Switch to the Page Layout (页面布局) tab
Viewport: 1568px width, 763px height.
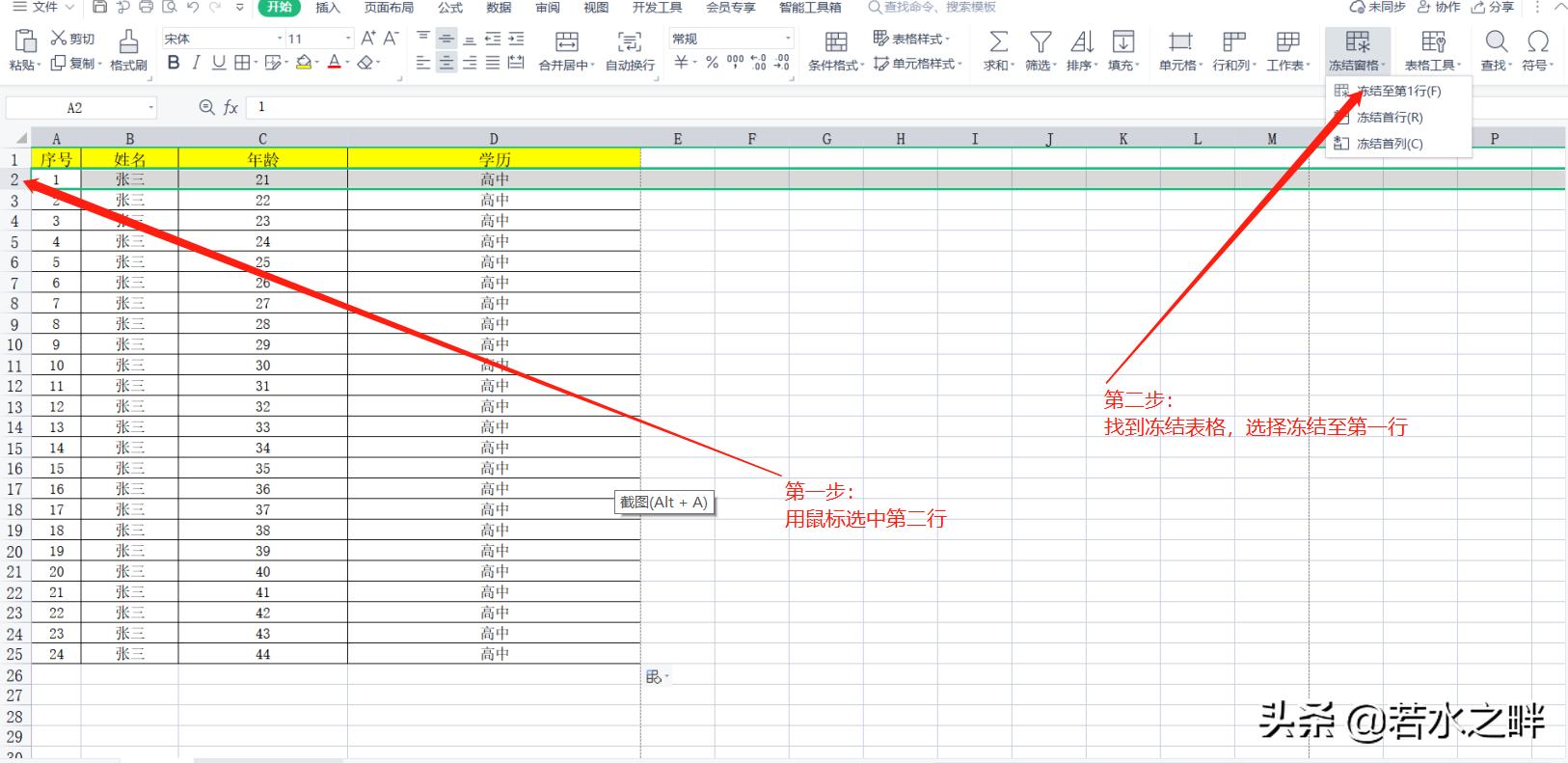pos(389,7)
